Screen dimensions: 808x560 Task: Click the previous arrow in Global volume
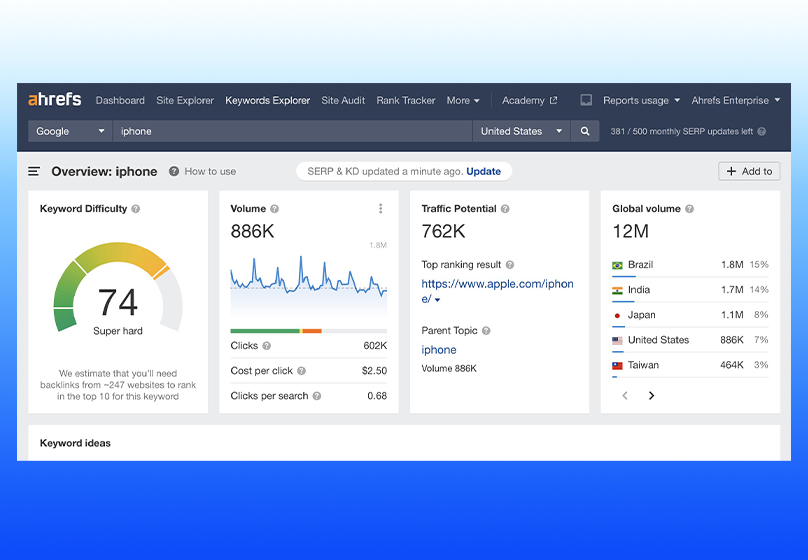point(626,396)
